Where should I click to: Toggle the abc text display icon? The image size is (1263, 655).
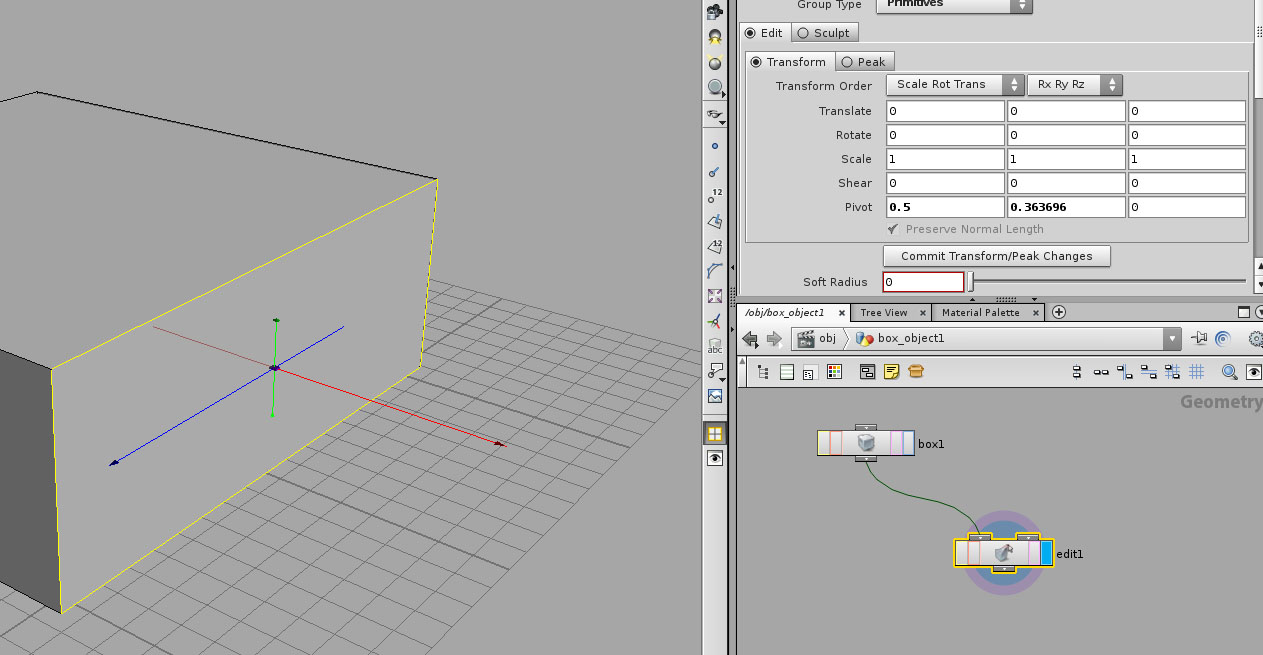tap(714, 347)
